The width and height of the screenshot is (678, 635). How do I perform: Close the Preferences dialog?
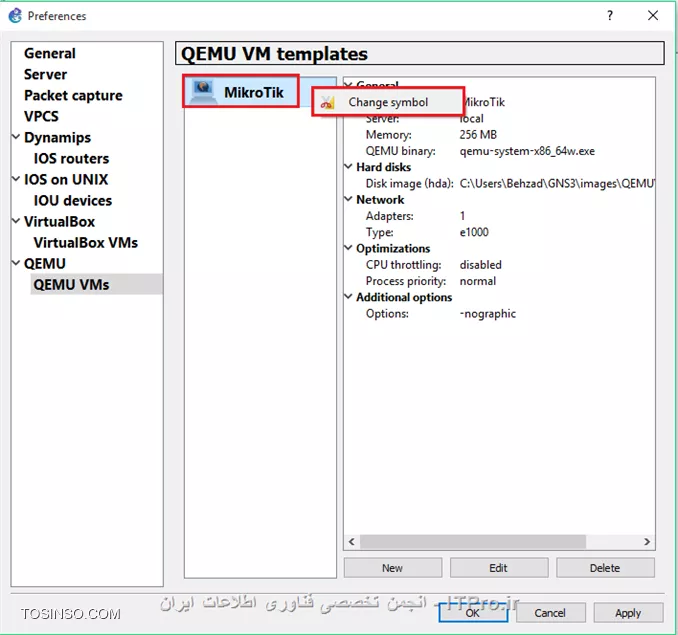(x=653, y=16)
